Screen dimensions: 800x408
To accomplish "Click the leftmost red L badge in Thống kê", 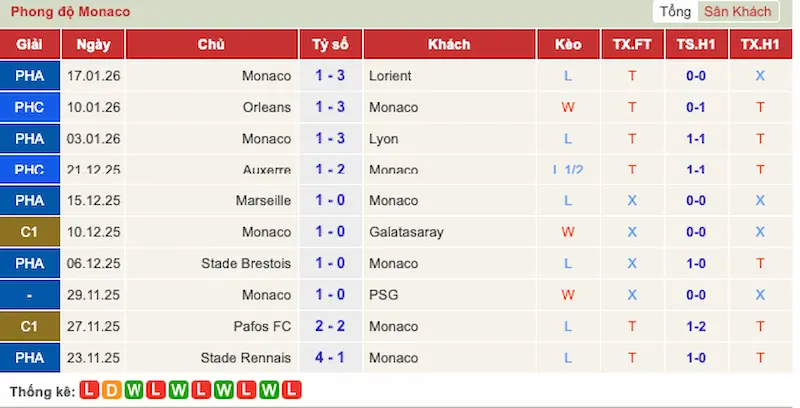I will click(88, 389).
